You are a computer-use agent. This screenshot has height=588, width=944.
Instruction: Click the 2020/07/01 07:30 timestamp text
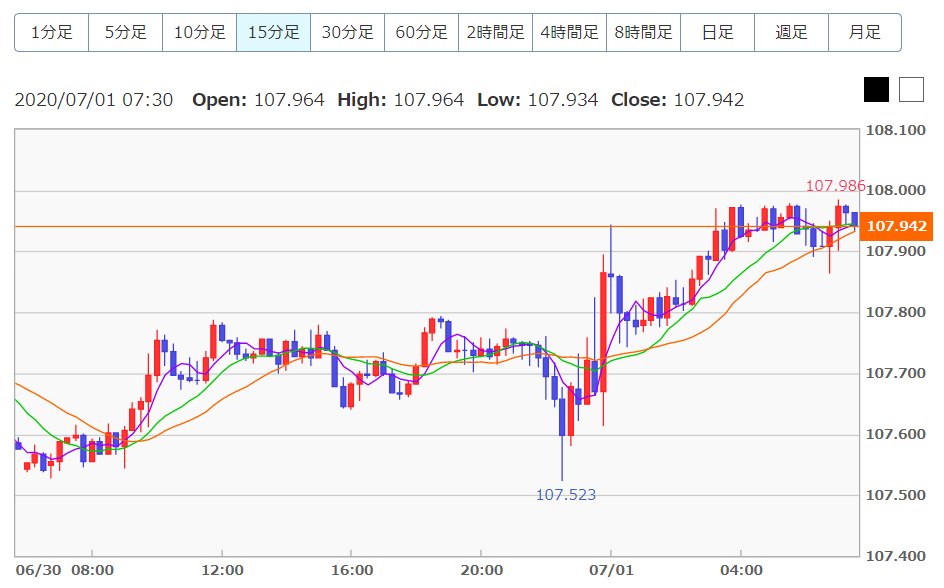tap(94, 100)
